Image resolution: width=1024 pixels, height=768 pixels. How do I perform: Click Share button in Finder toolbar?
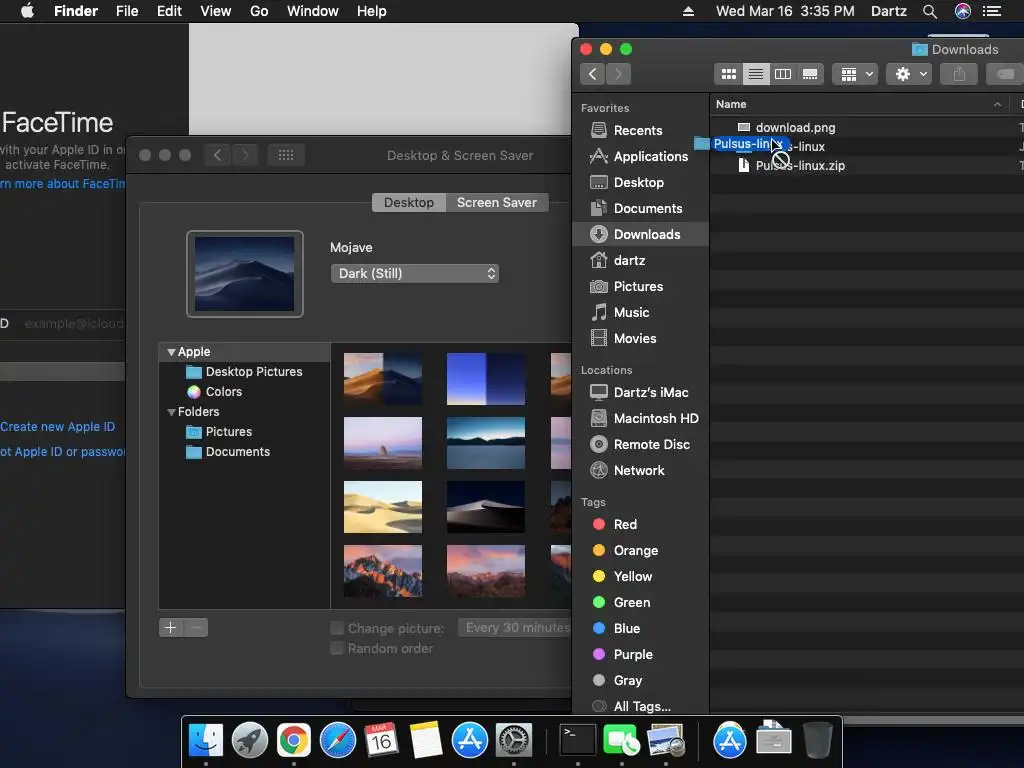pos(959,74)
